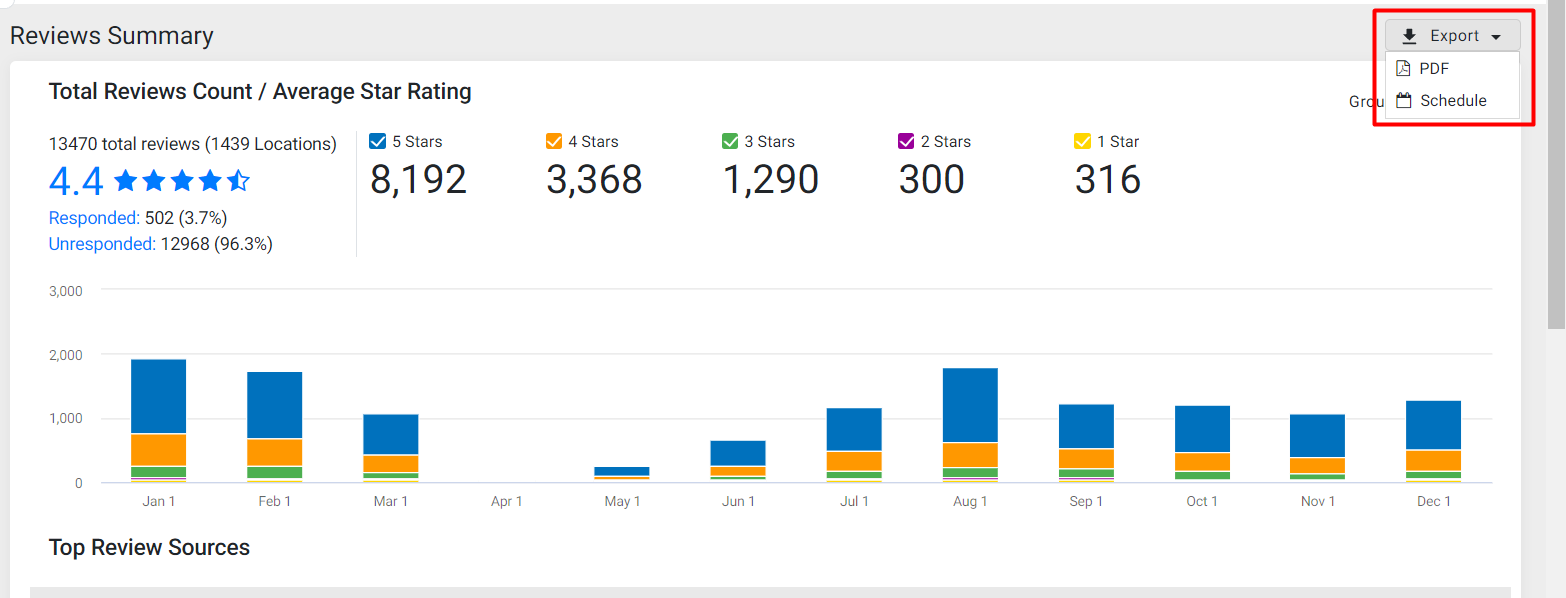1566x598 pixels.
Task: Open the Responded reviews link
Action: click(x=94, y=218)
